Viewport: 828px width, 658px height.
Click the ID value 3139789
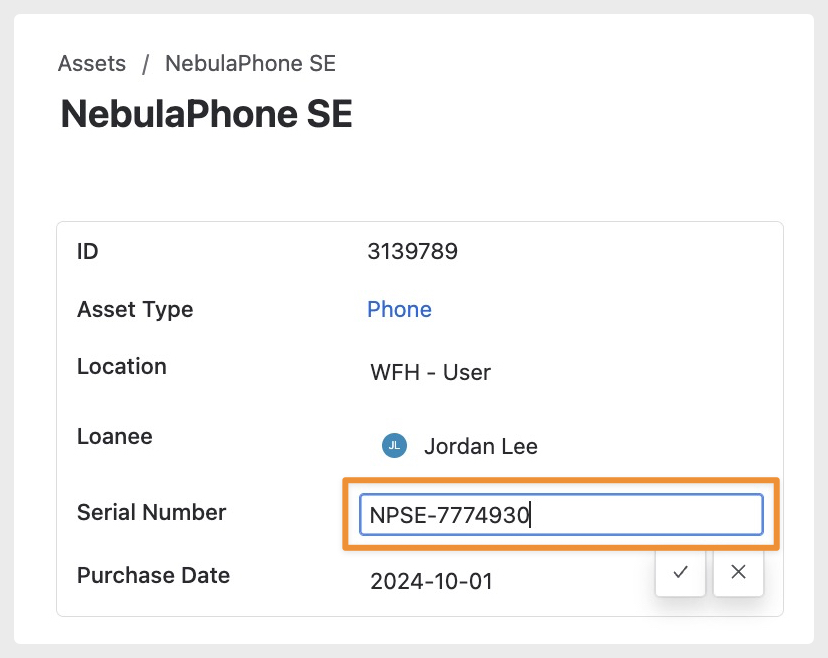click(x=412, y=251)
